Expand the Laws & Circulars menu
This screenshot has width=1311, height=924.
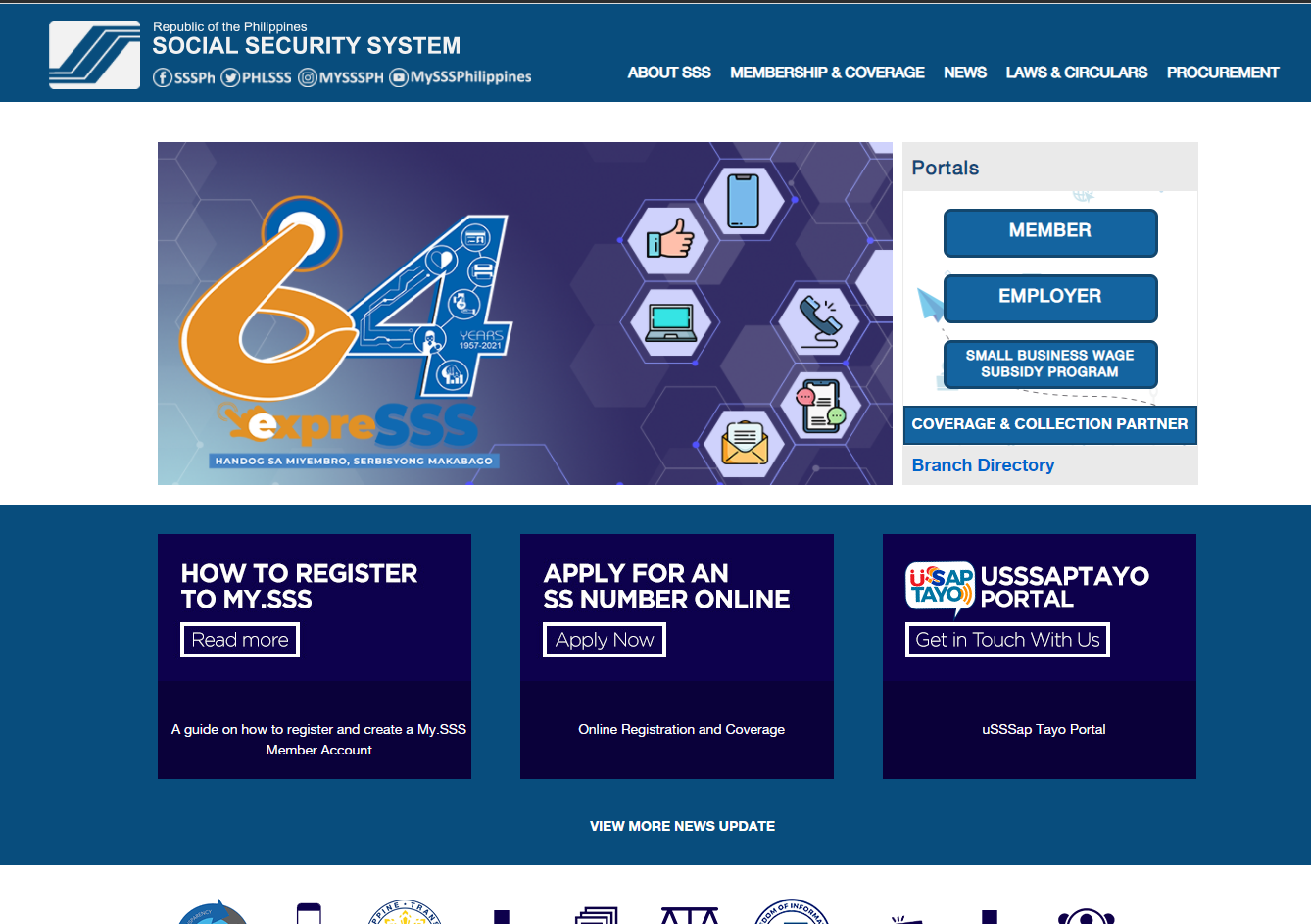[x=1076, y=73]
